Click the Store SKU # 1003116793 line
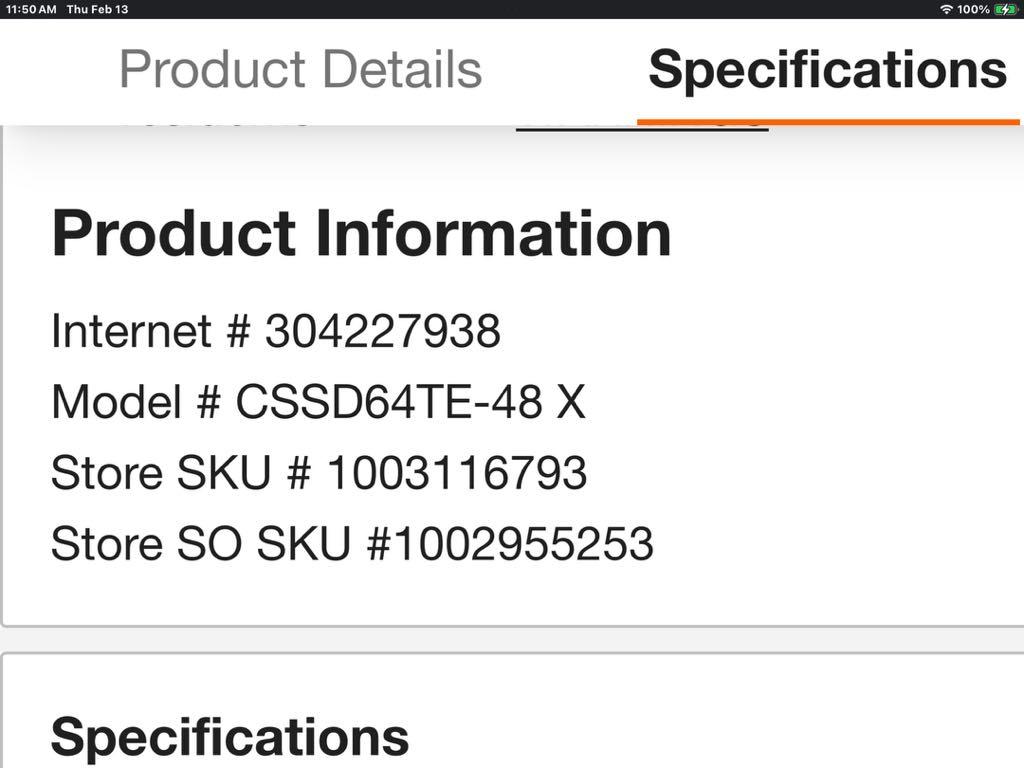The image size is (1024, 768). (319, 472)
